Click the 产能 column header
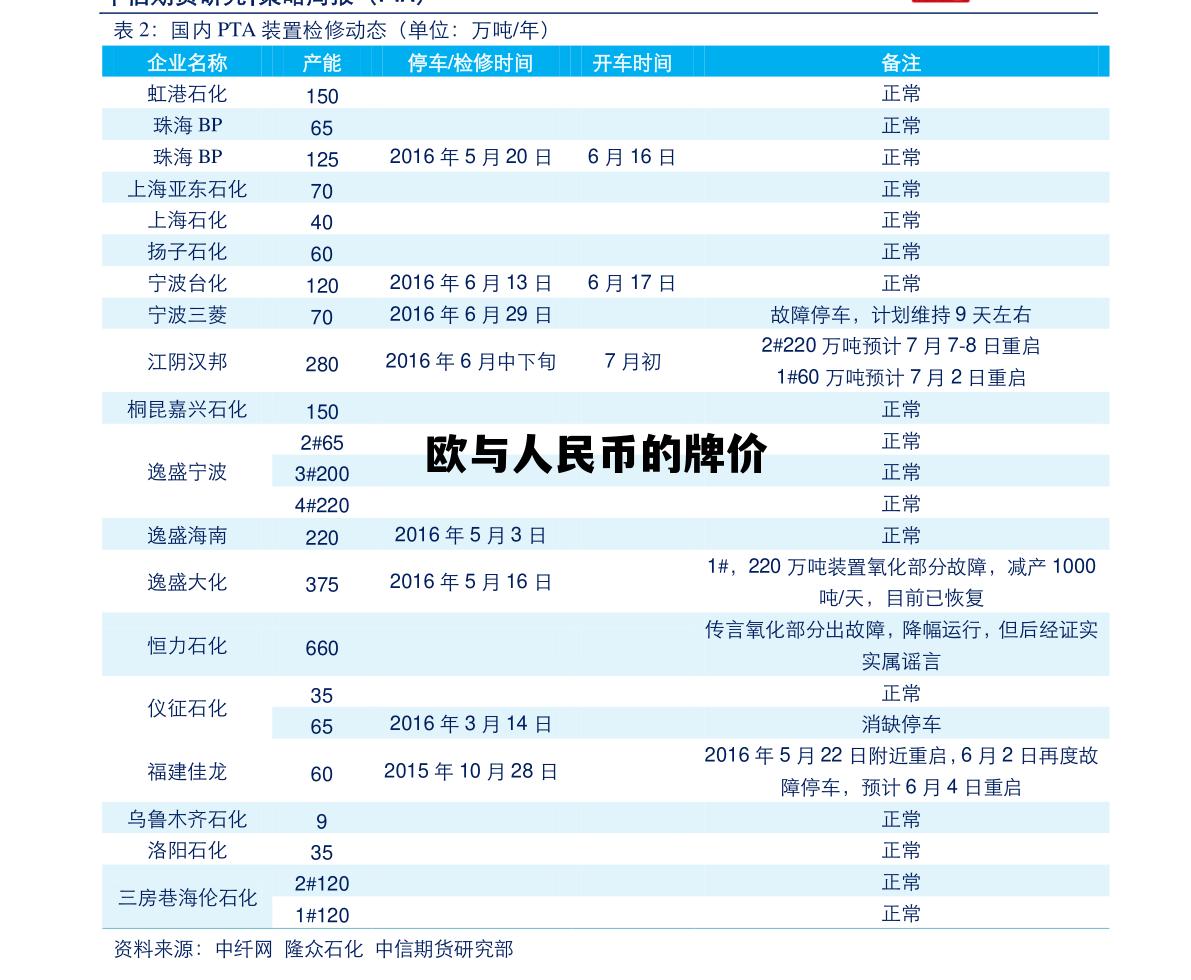Image resolution: width=1191 pixels, height=980 pixels. click(x=322, y=62)
